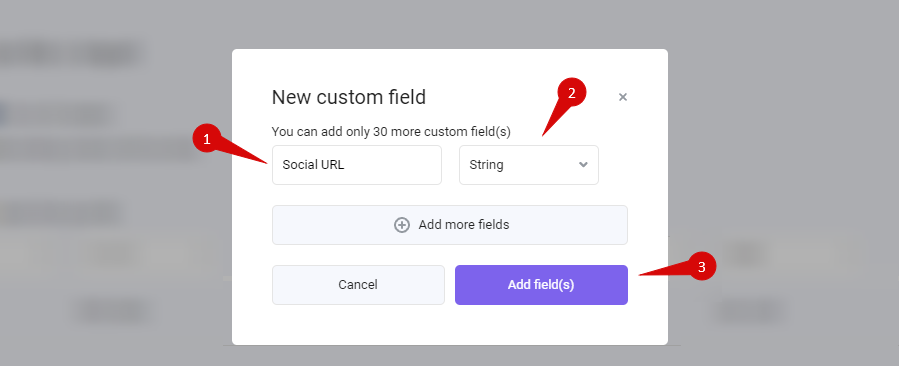
Task: Expand the chevron arrow beside String
Action: (583, 165)
